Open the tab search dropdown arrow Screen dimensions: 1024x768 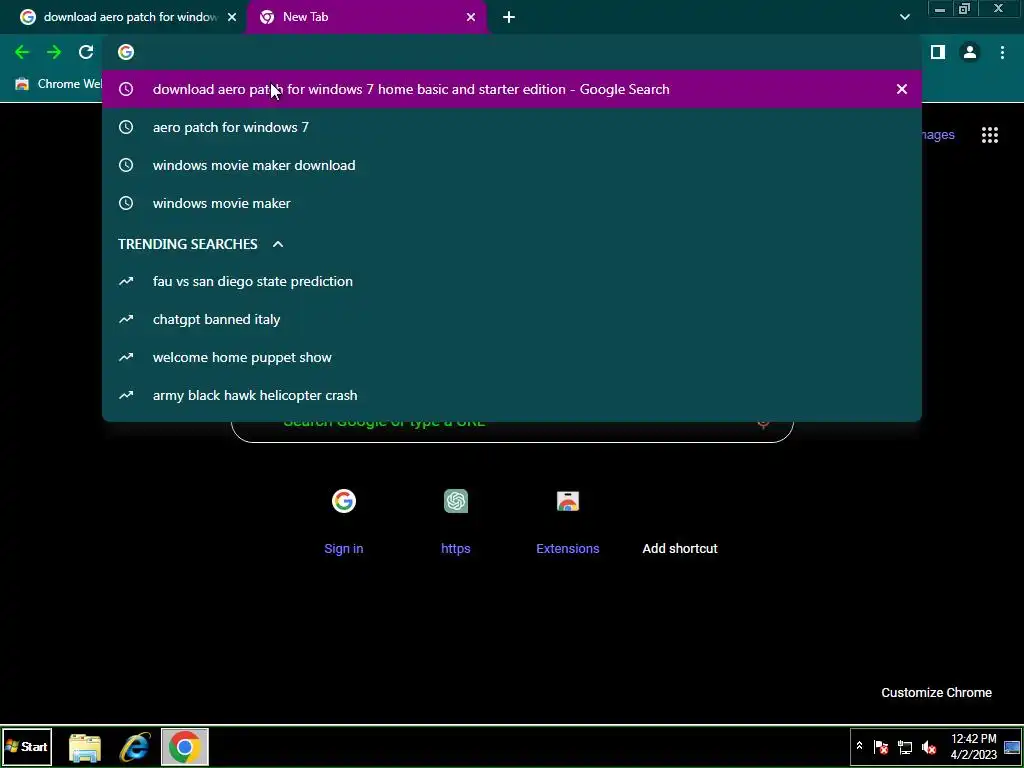(904, 18)
